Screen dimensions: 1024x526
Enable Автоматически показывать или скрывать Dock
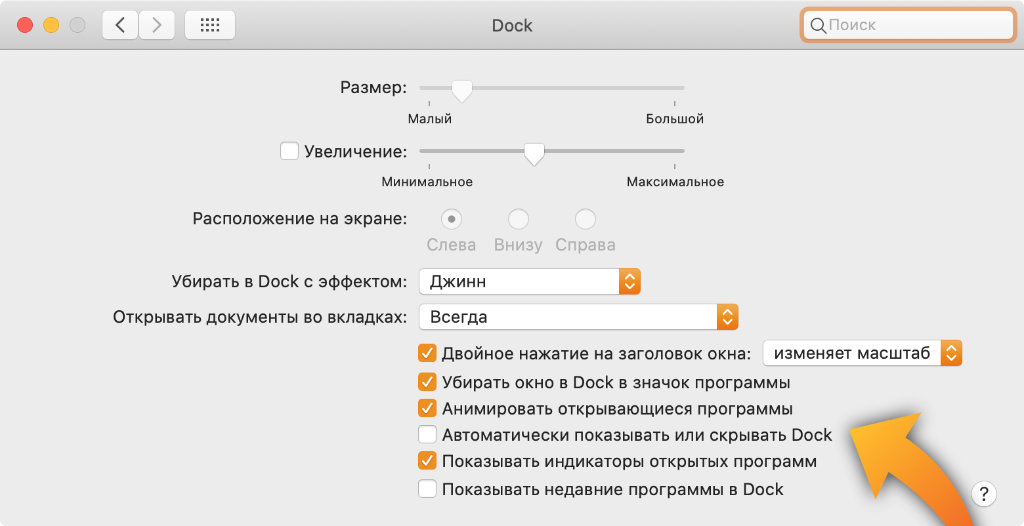[x=428, y=435]
